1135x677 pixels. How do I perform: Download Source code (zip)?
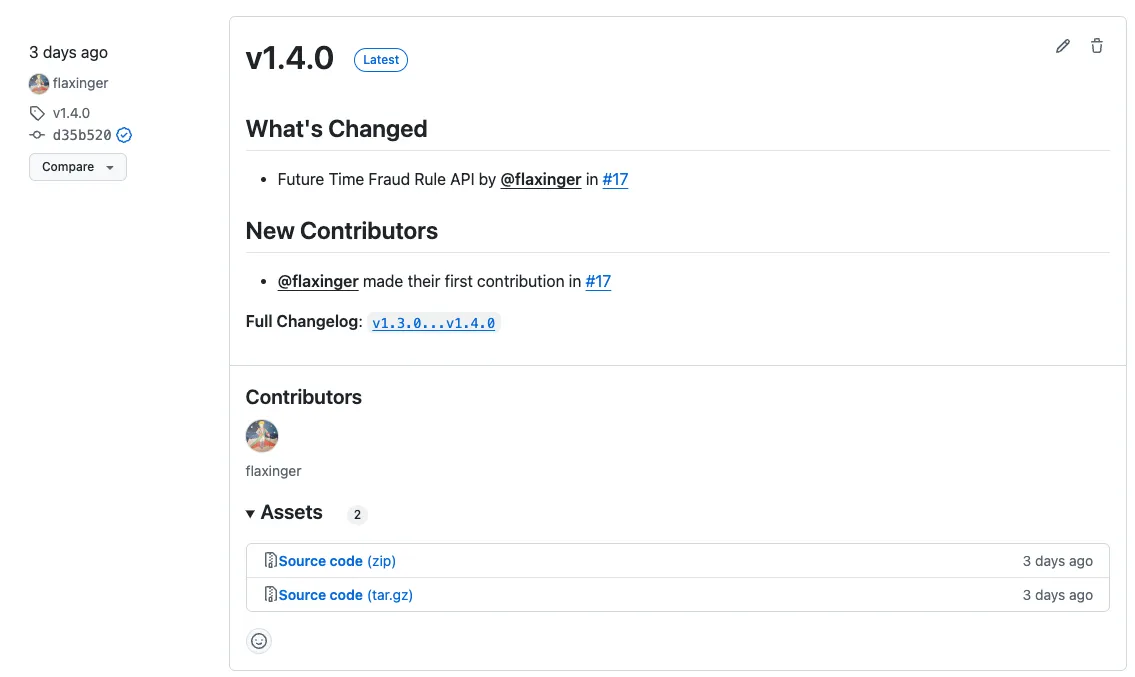pos(337,561)
